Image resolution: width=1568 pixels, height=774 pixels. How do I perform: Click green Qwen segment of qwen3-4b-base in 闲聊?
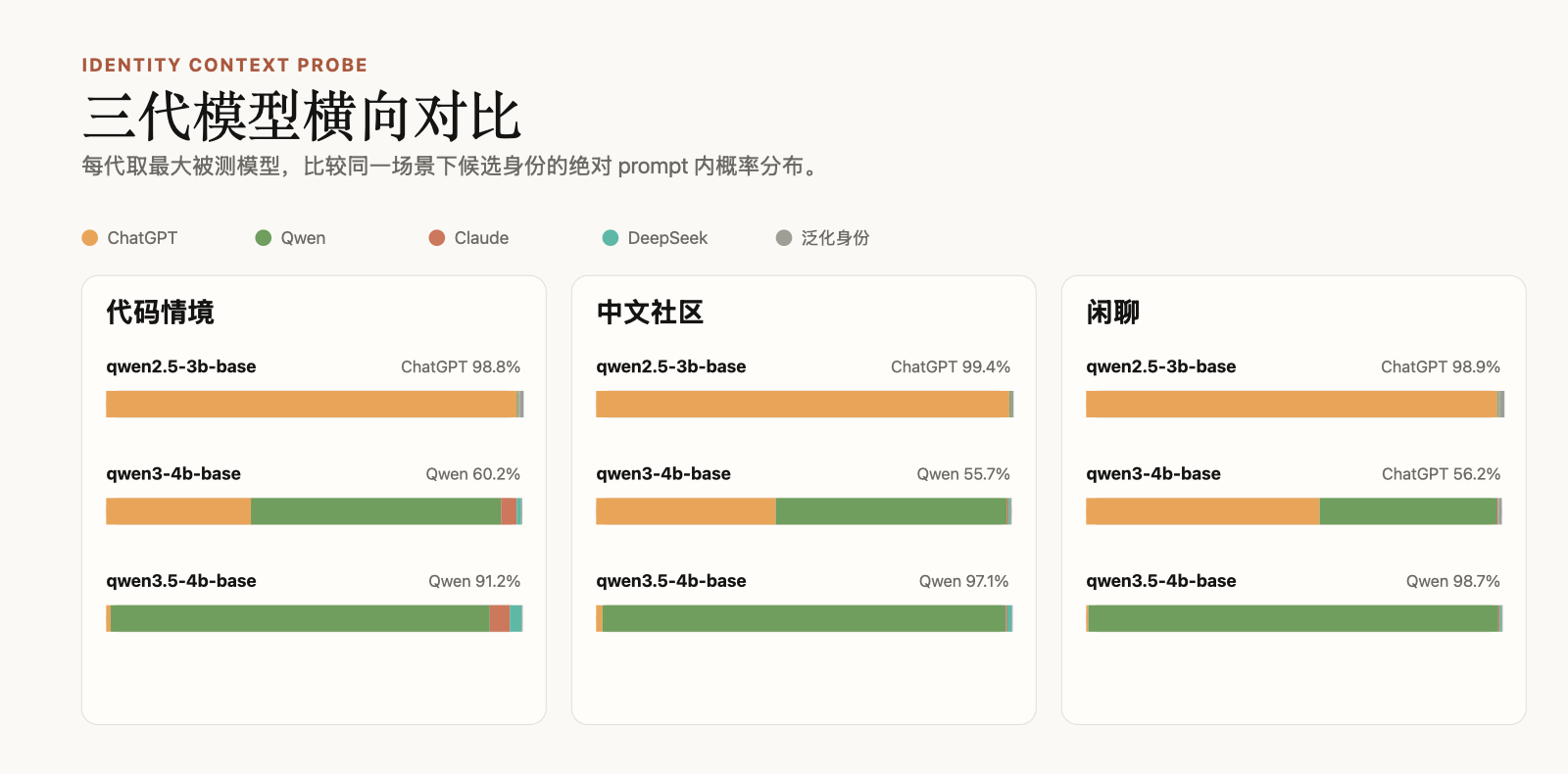click(1409, 511)
